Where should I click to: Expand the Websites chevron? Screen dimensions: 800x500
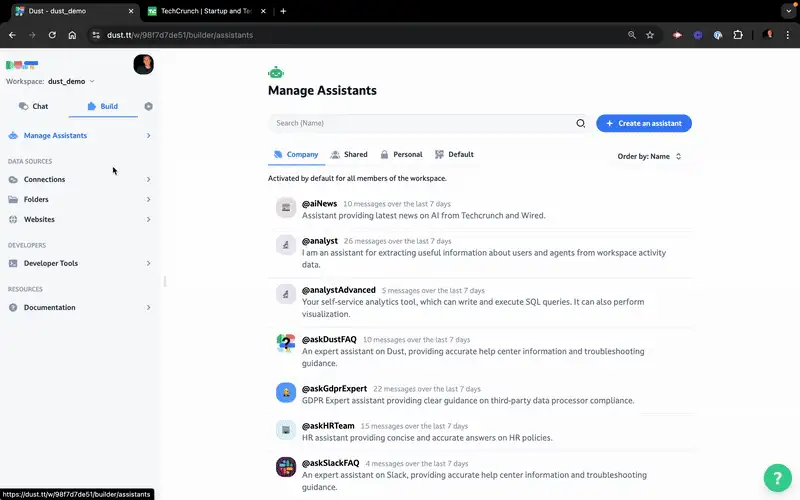[x=148, y=219]
